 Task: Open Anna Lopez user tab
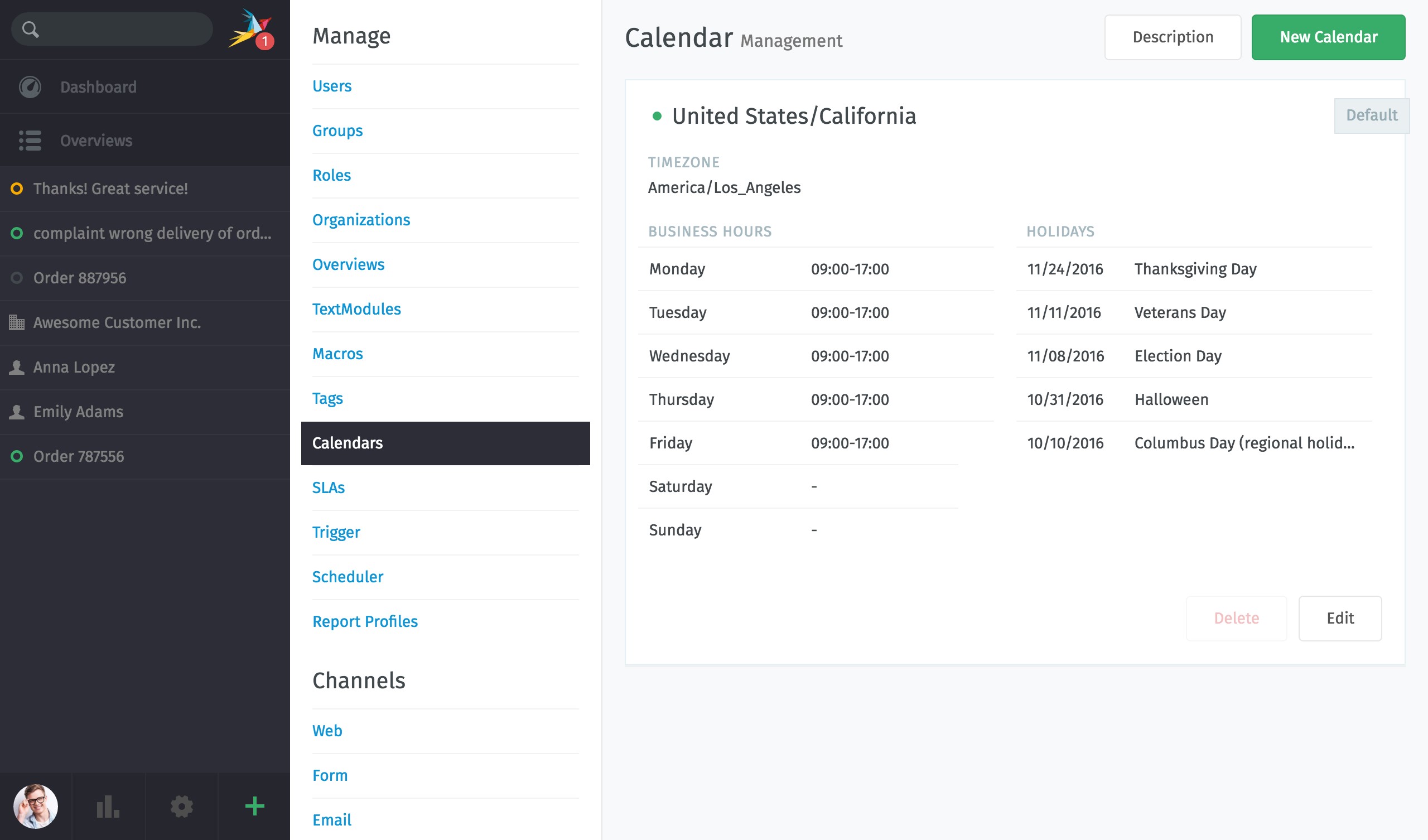(74, 367)
